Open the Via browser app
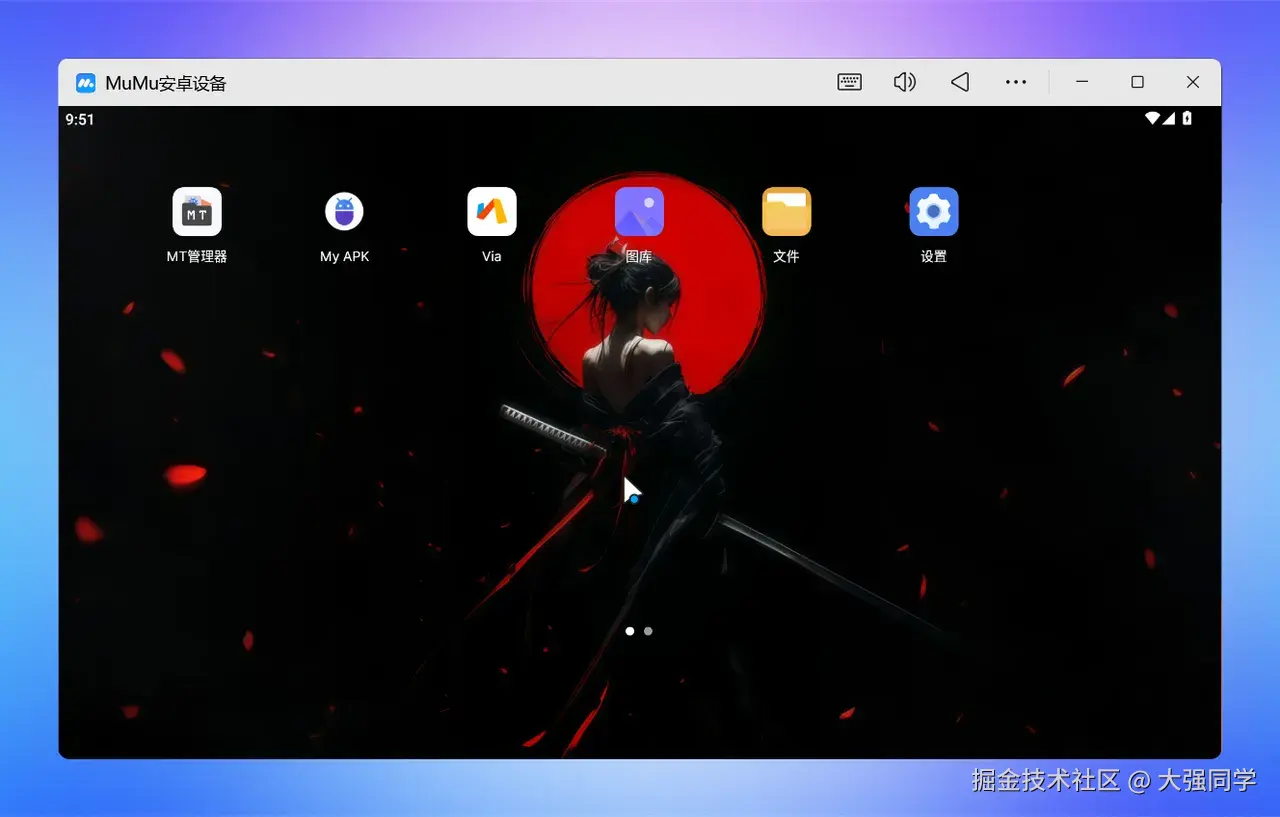 coord(492,212)
